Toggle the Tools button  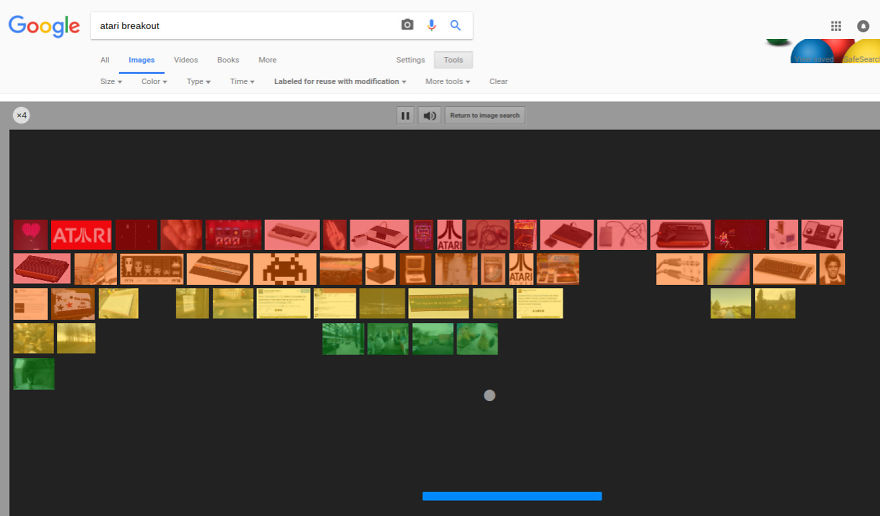coord(453,60)
